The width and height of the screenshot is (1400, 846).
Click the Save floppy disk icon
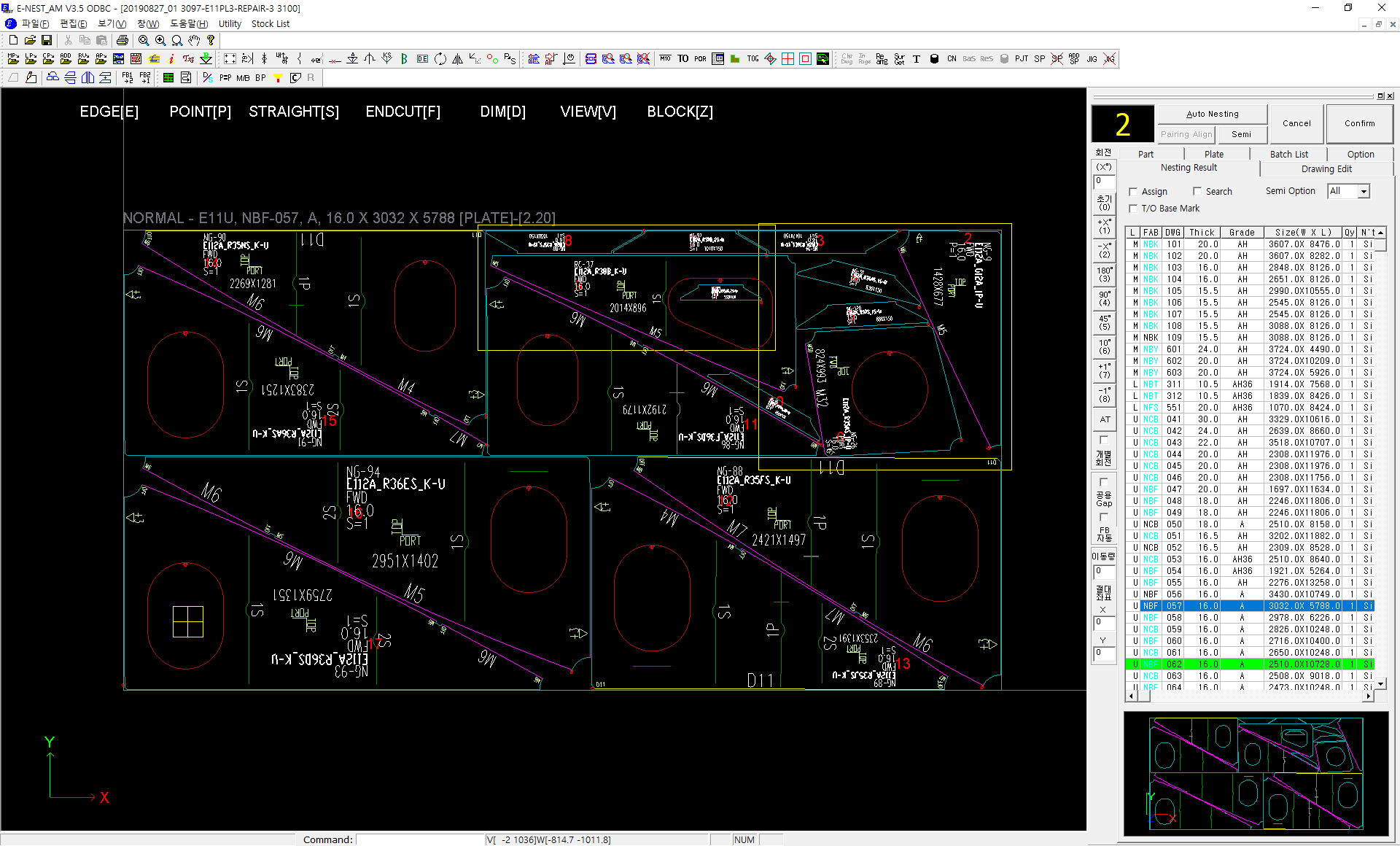click(47, 41)
